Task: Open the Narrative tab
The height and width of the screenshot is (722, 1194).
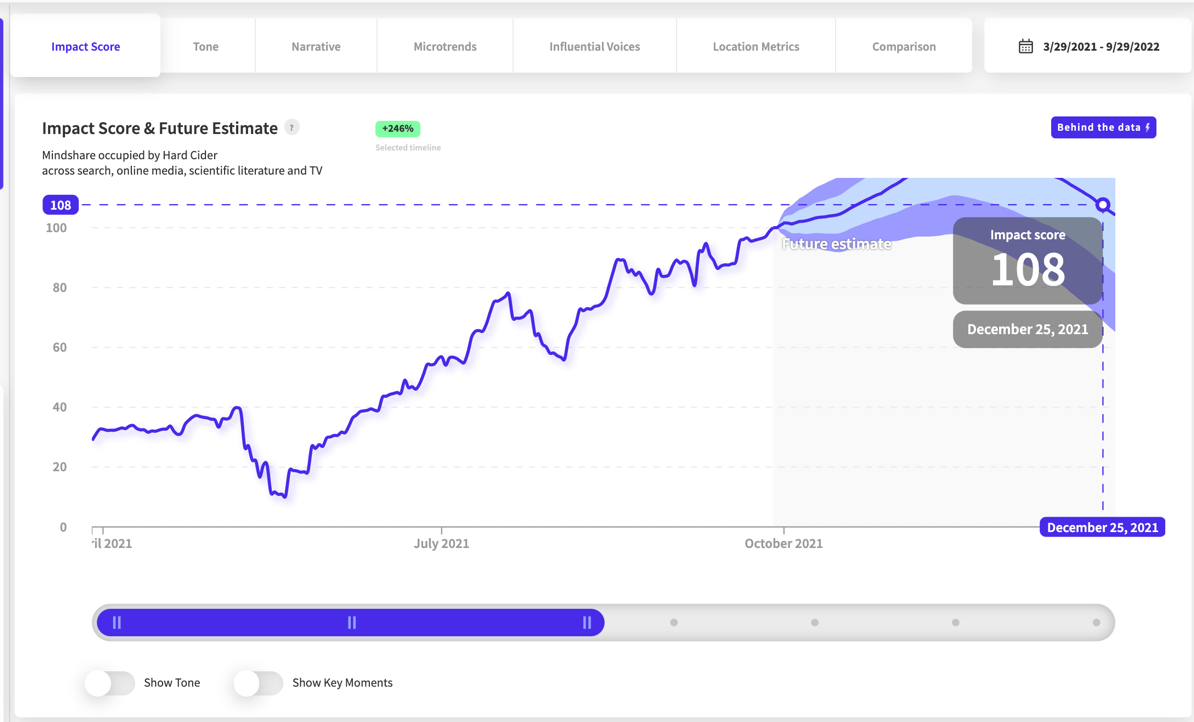Action: tap(316, 46)
